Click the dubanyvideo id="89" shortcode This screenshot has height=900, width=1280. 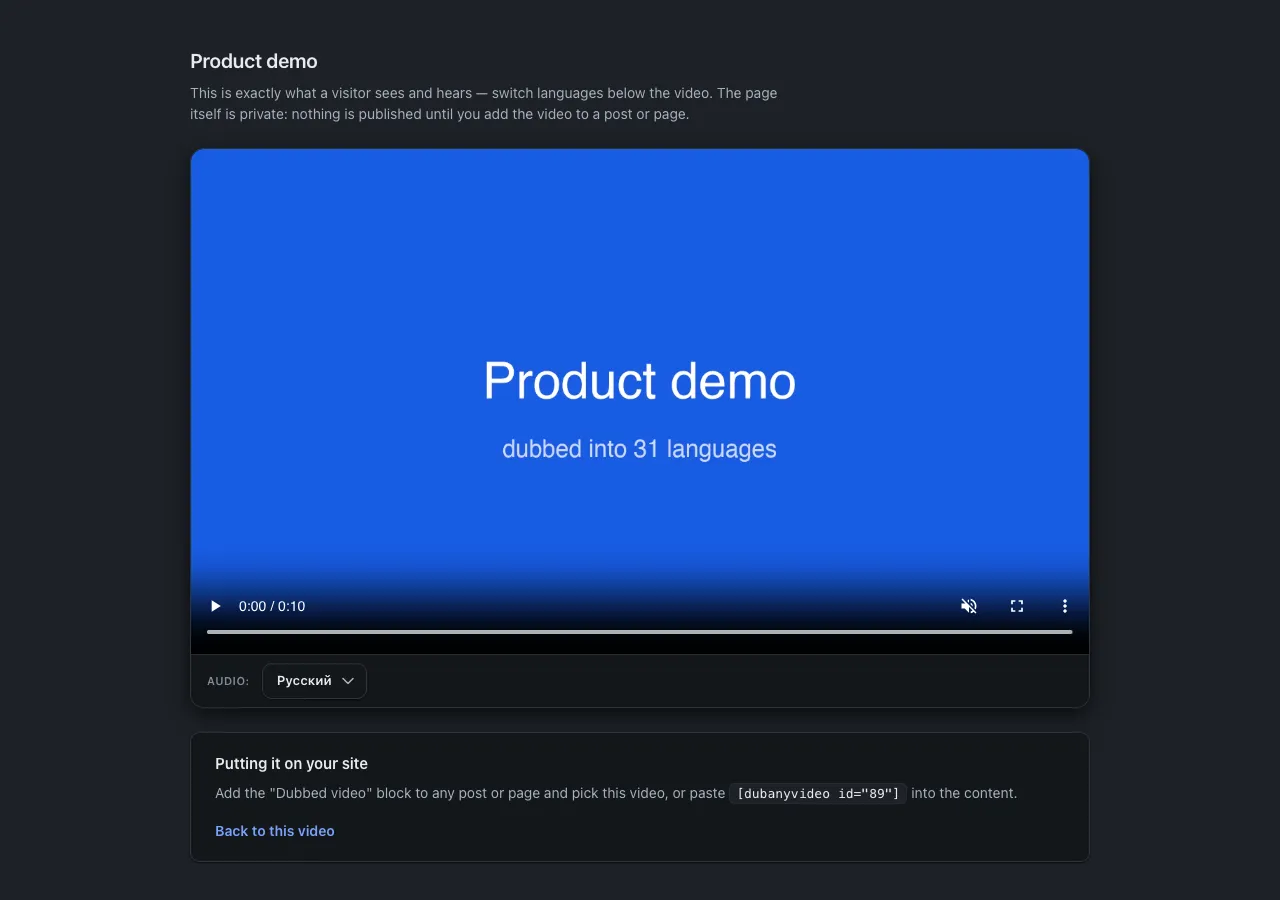click(818, 794)
